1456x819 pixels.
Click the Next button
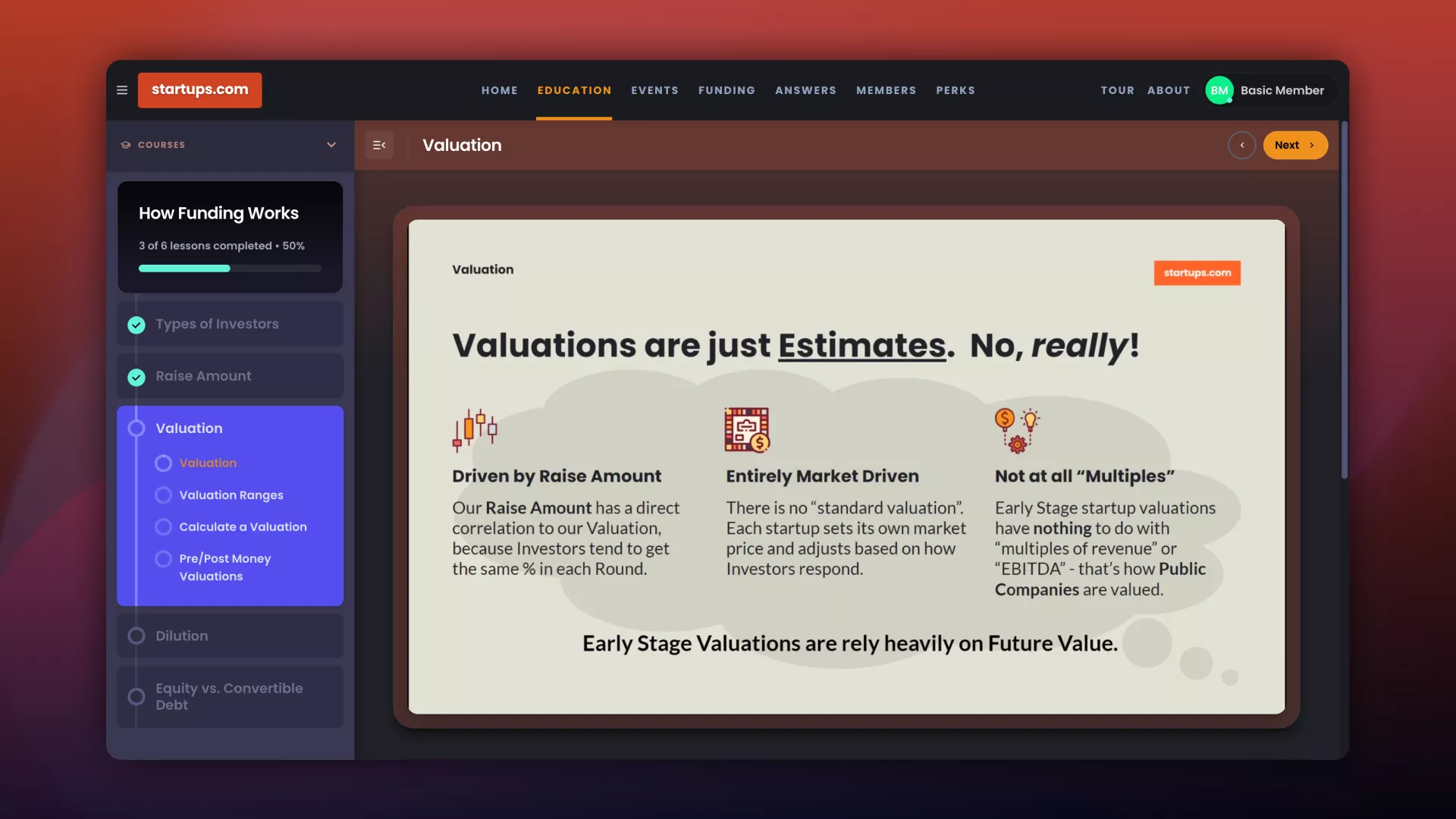pyautogui.click(x=1294, y=145)
